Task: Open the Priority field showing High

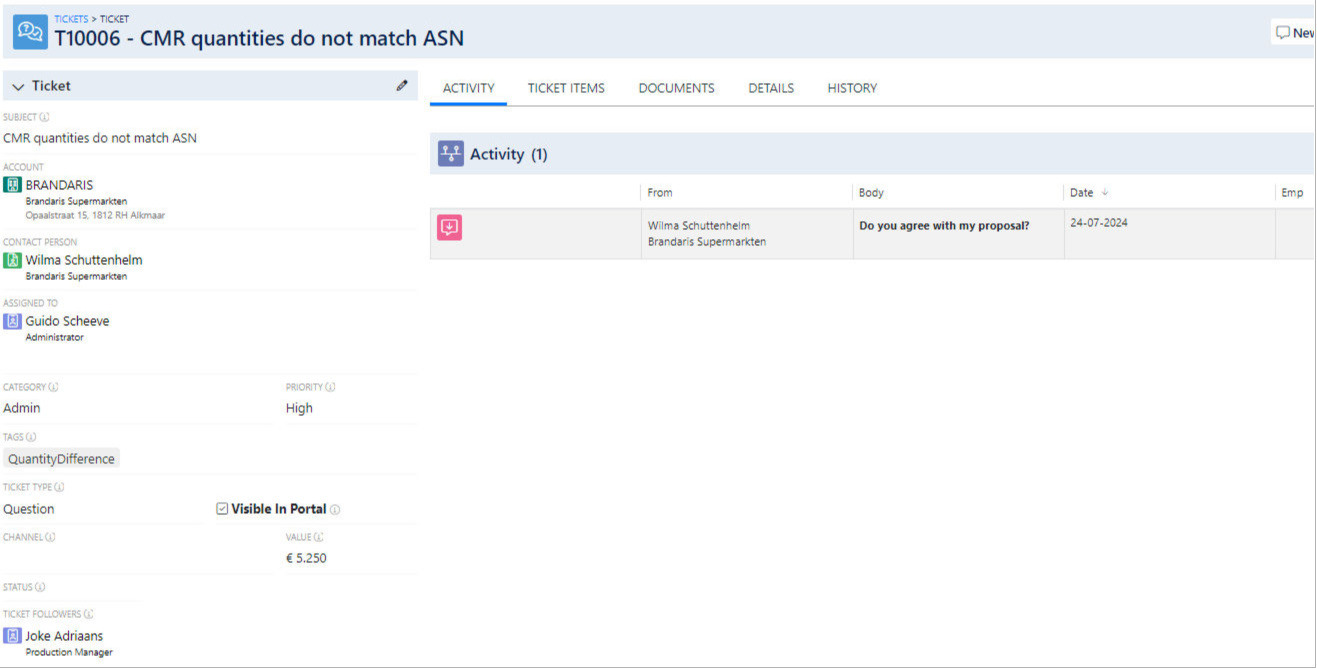Action: (x=299, y=408)
